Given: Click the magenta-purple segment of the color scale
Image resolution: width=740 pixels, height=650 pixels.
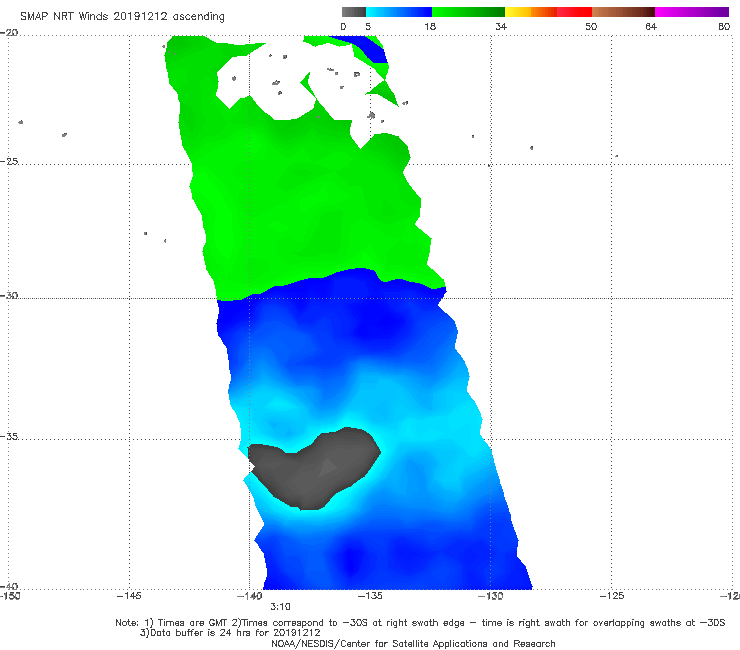Looking at the screenshot, I should (691, 12).
